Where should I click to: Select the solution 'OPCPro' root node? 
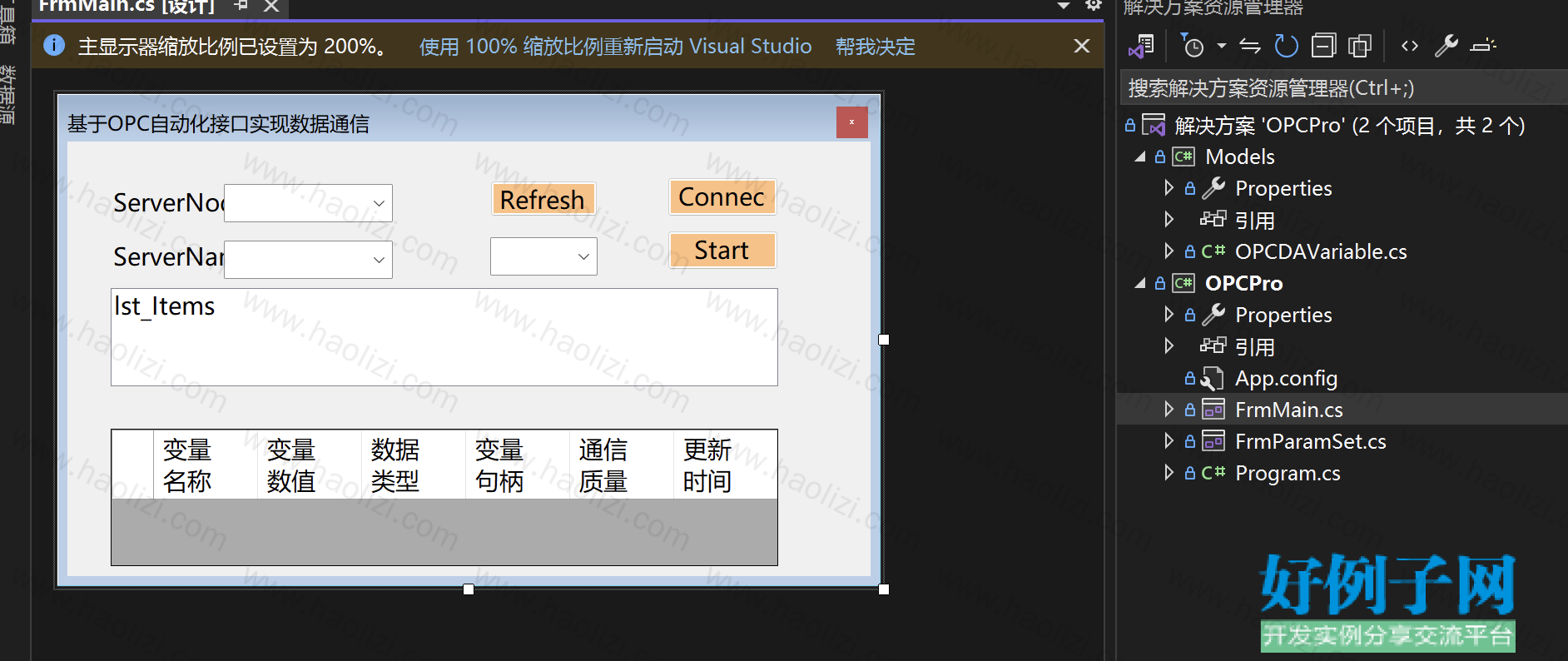click(x=1349, y=126)
